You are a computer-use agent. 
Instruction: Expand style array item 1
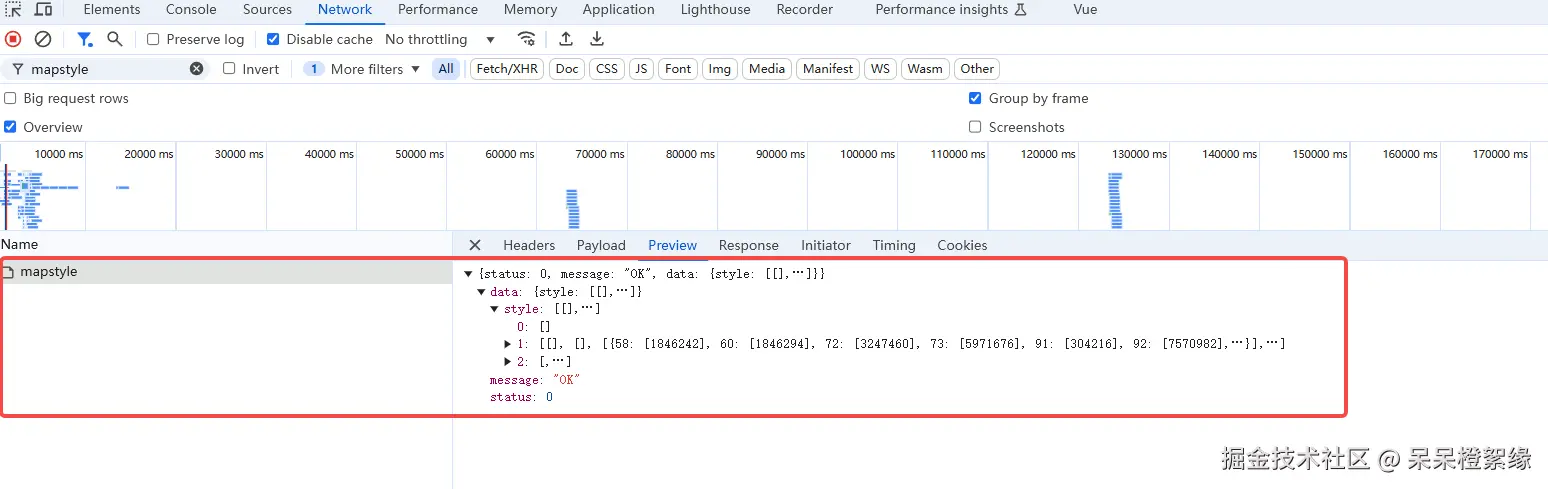(508, 344)
